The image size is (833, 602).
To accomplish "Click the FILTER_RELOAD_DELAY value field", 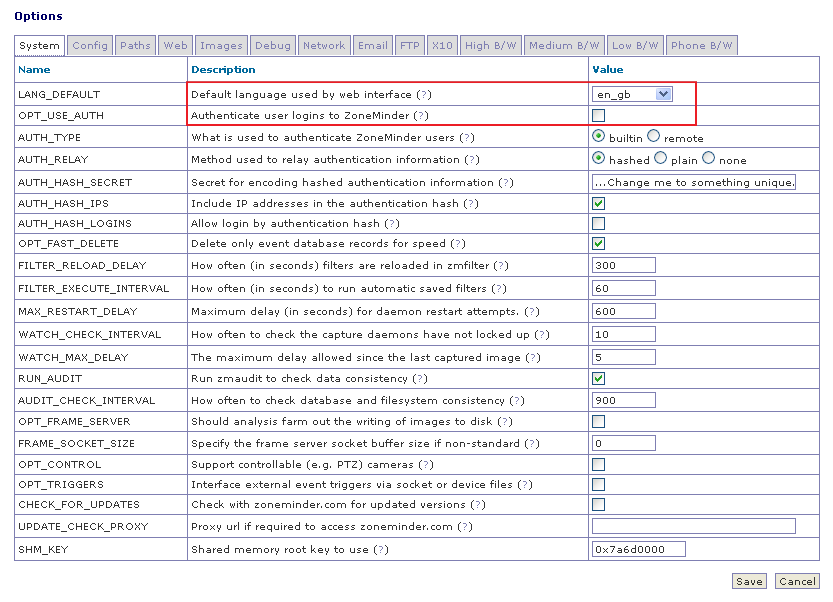I will click(x=624, y=265).
